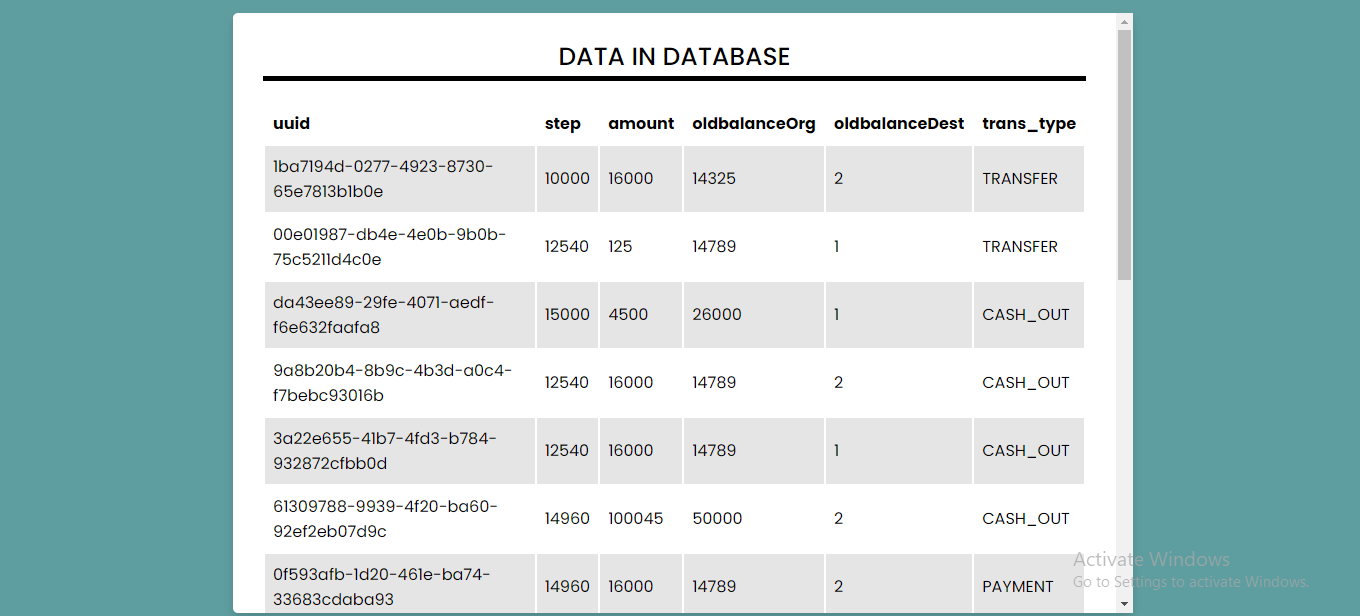Click the step column header

(563, 124)
